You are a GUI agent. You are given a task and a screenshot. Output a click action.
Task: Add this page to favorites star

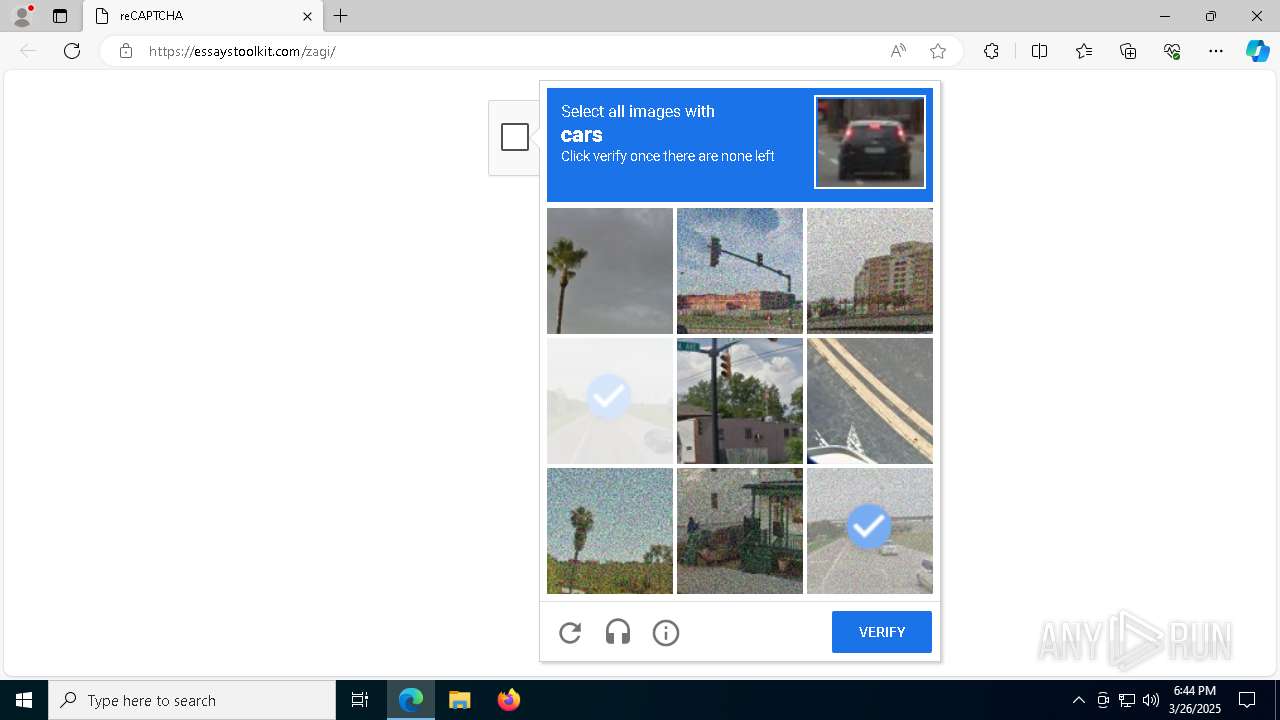[938, 51]
